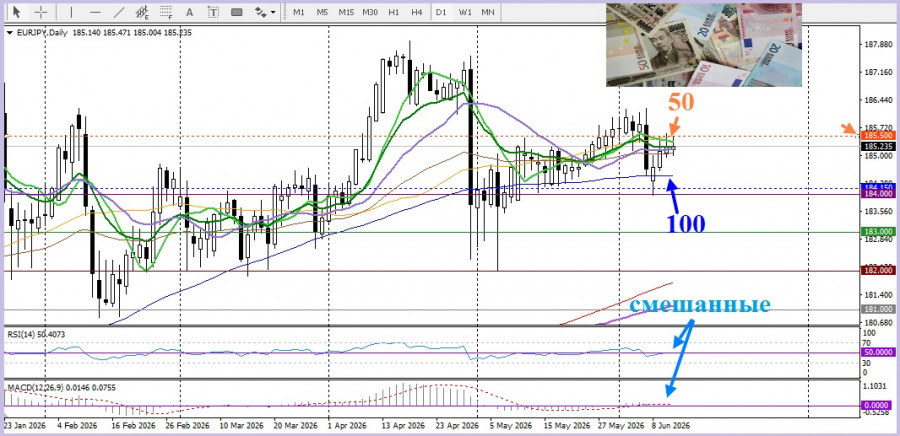Screen dimensions: 900x436
Task: Click the MACD(12,26,9) indicator label
Action: point(61,388)
